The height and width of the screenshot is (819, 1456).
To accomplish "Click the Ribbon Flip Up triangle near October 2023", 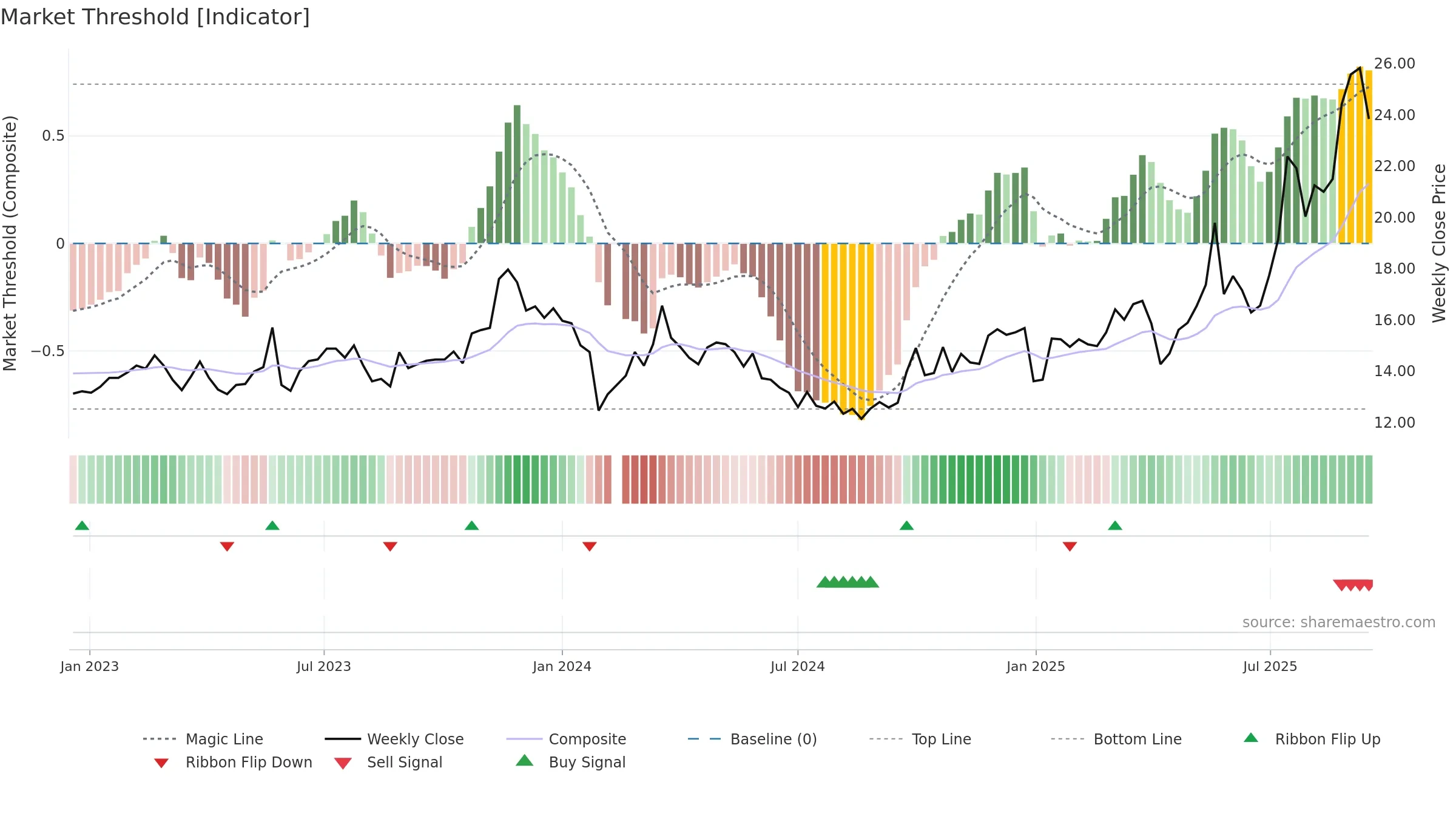I will pyautogui.click(x=471, y=525).
